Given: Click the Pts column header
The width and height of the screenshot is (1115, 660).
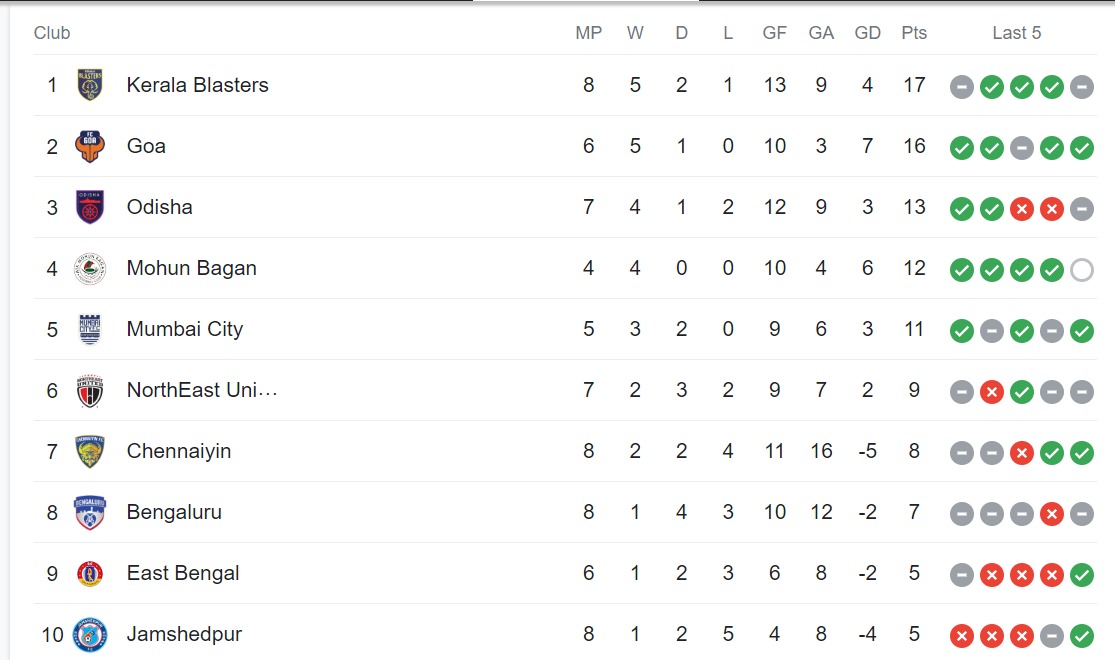Looking at the screenshot, I should 914,33.
